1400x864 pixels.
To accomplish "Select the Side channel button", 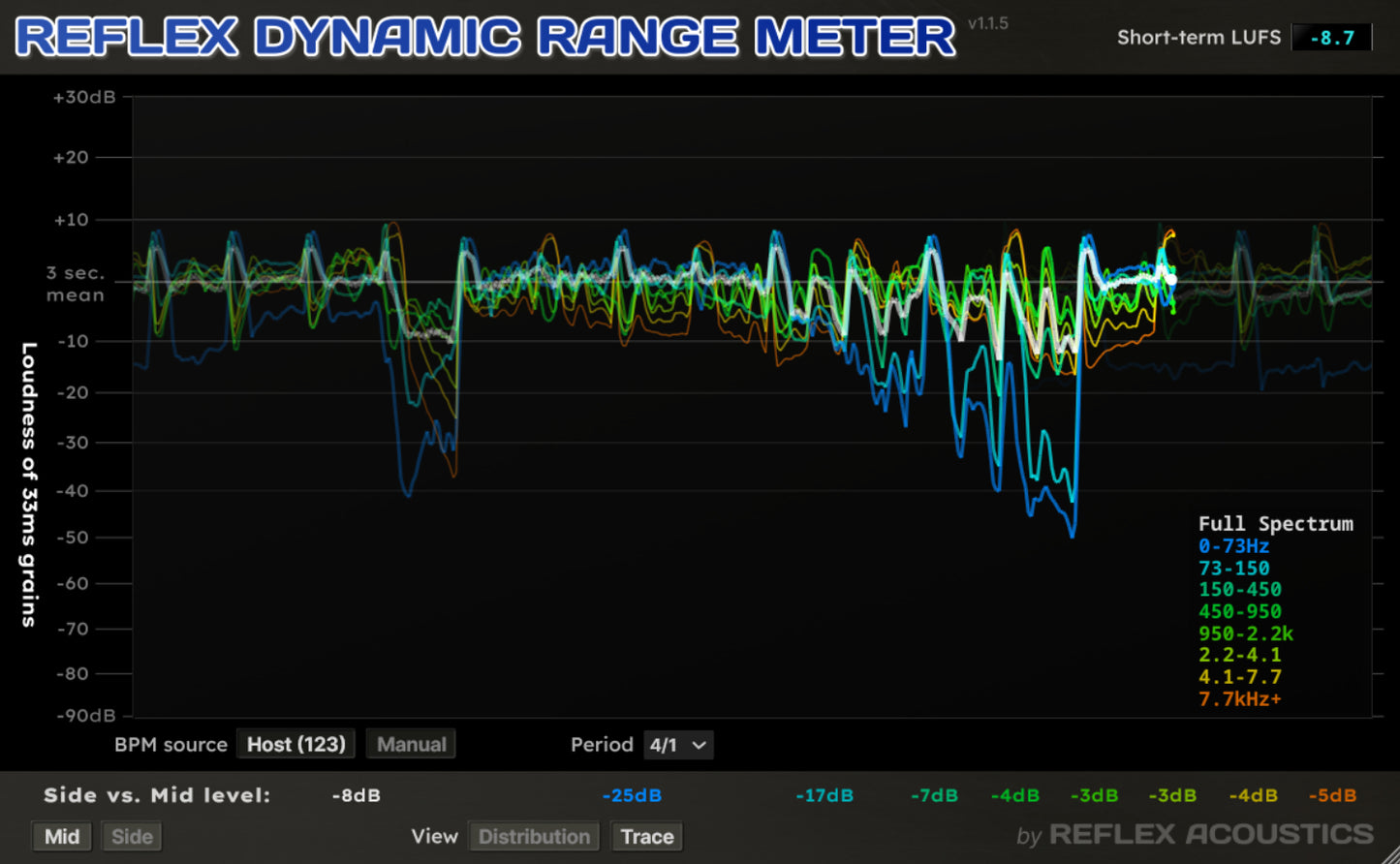I will (132, 836).
